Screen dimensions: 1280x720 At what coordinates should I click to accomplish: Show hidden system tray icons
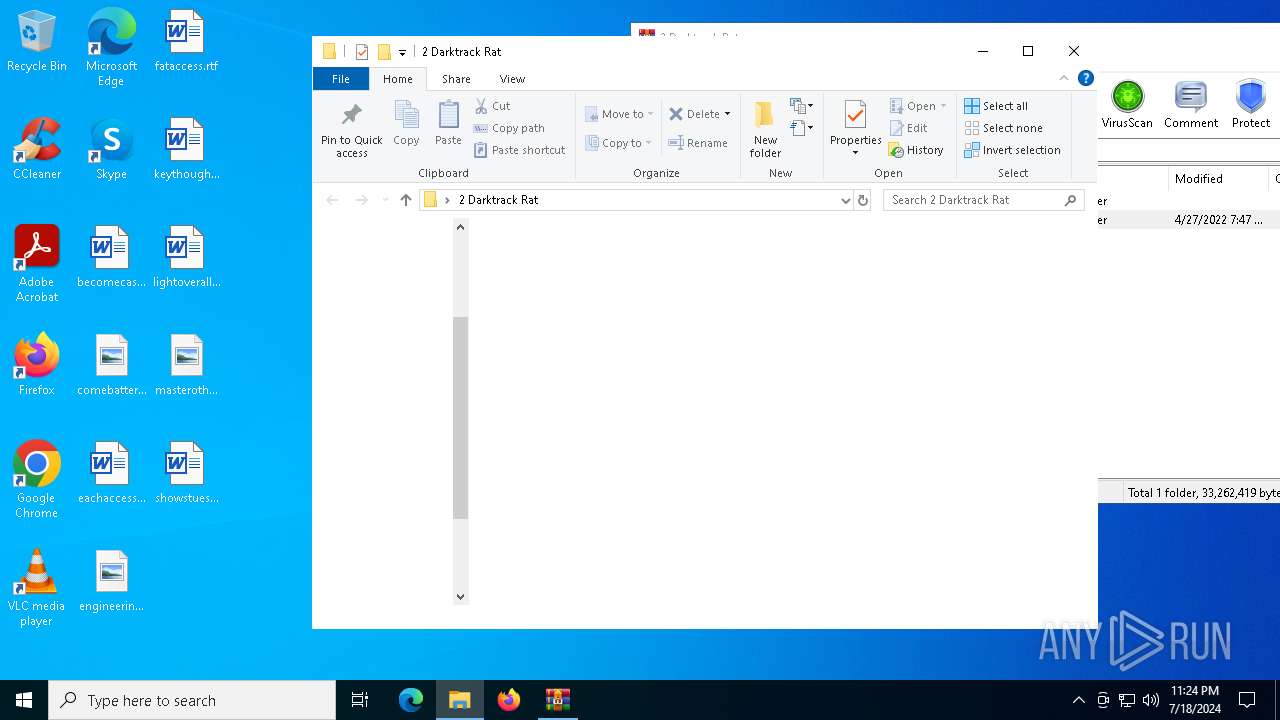click(1078, 700)
